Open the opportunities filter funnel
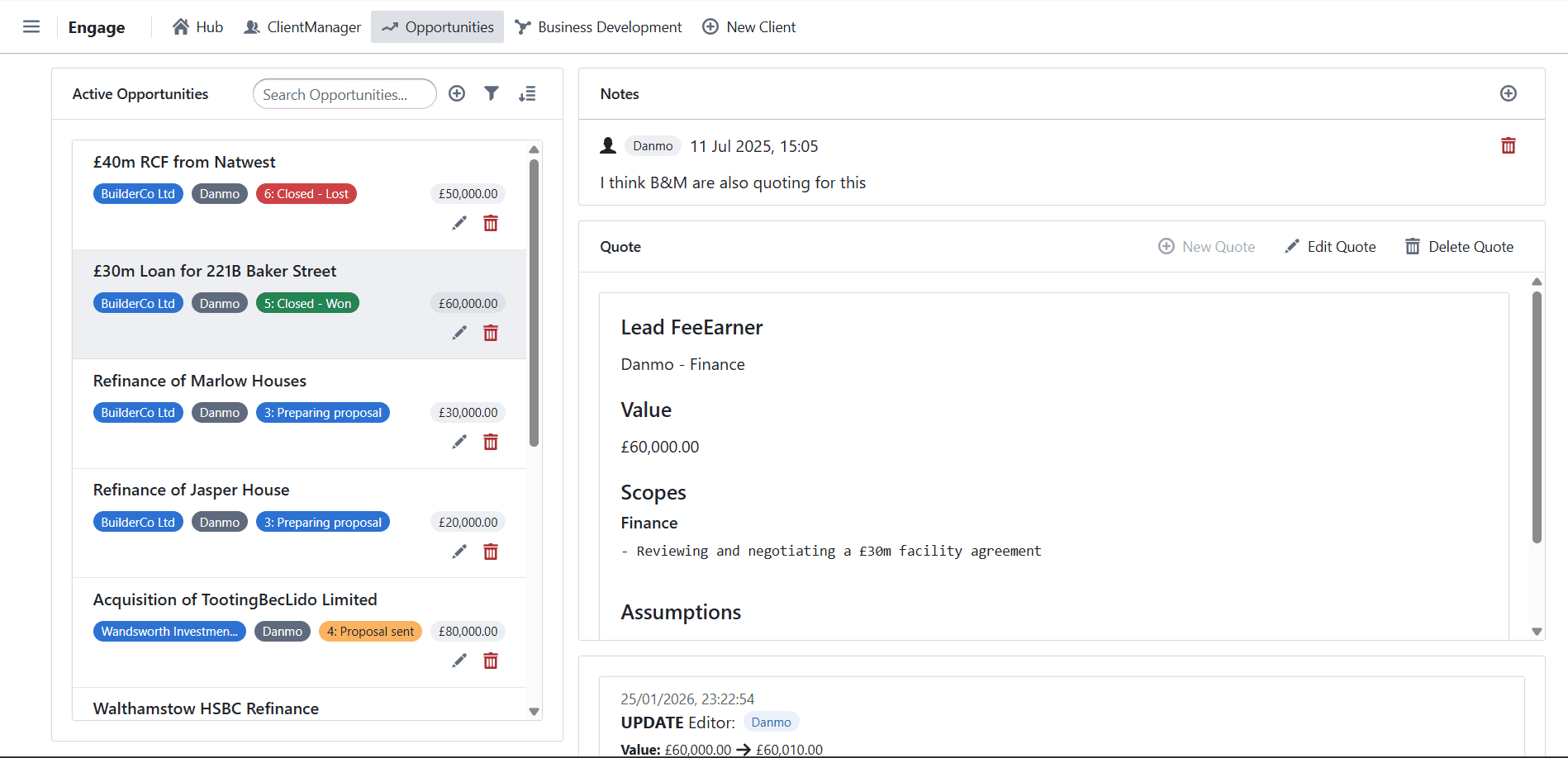Screen dimensions: 1568x758 [492, 93]
